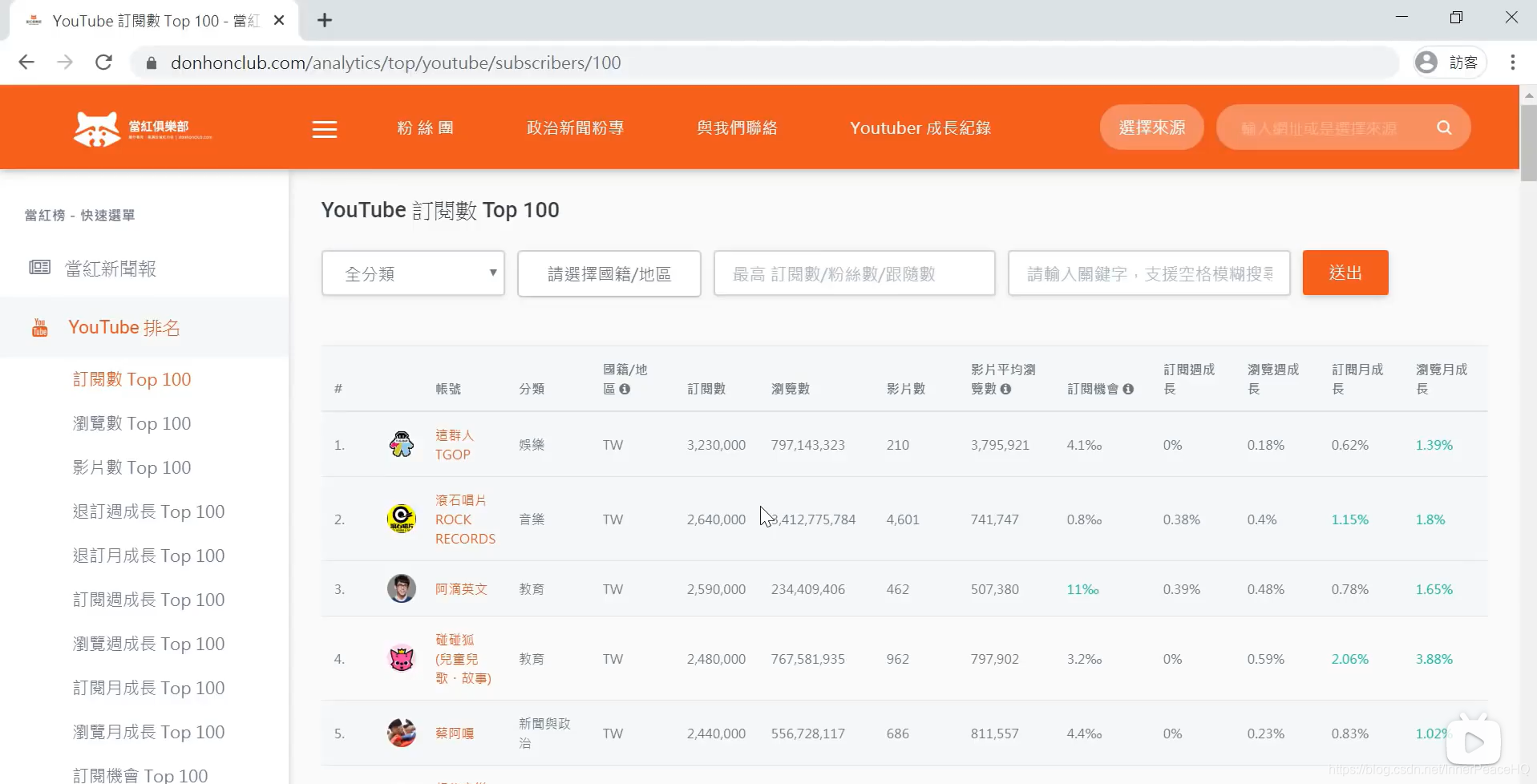
Task: Open the 全分類 category dropdown
Action: 412,273
